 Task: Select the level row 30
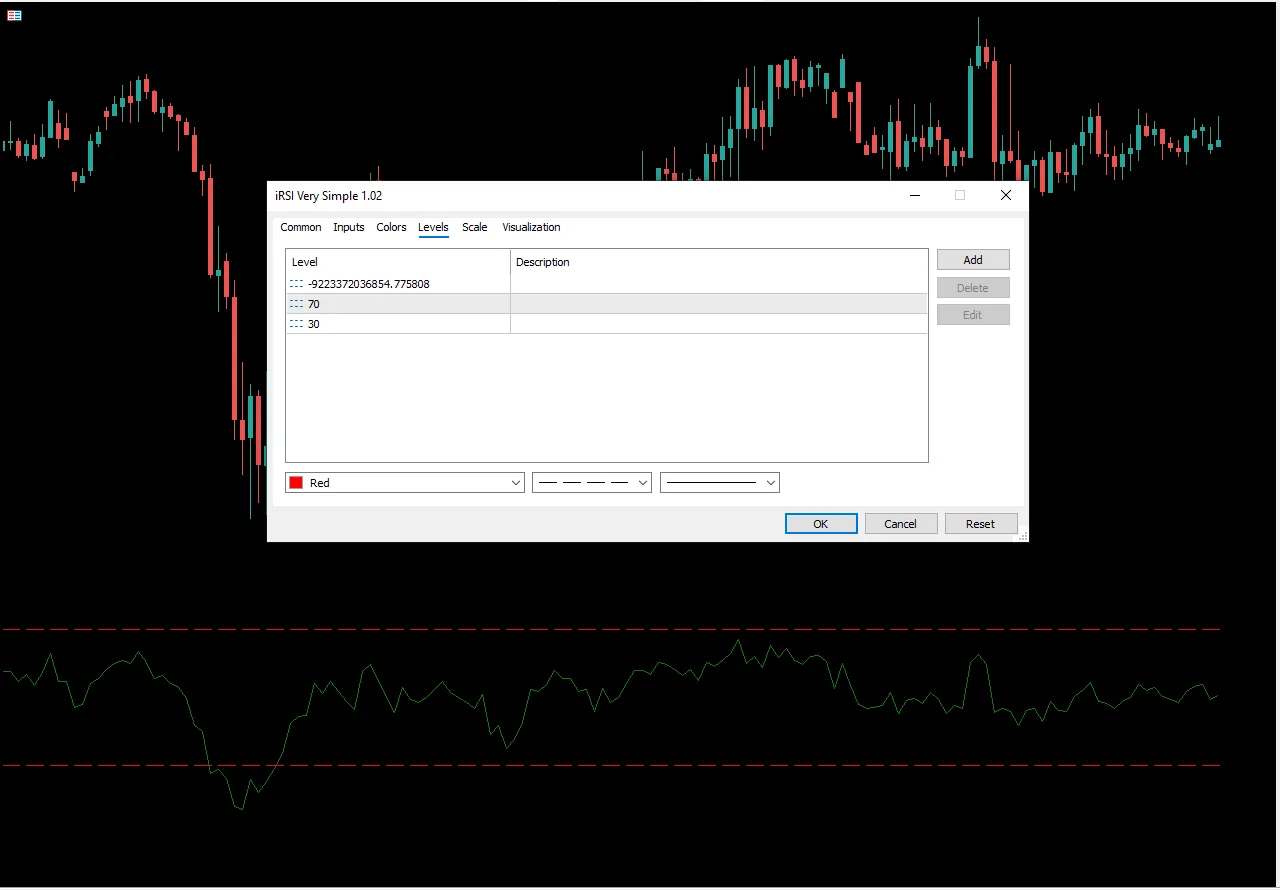pos(607,324)
